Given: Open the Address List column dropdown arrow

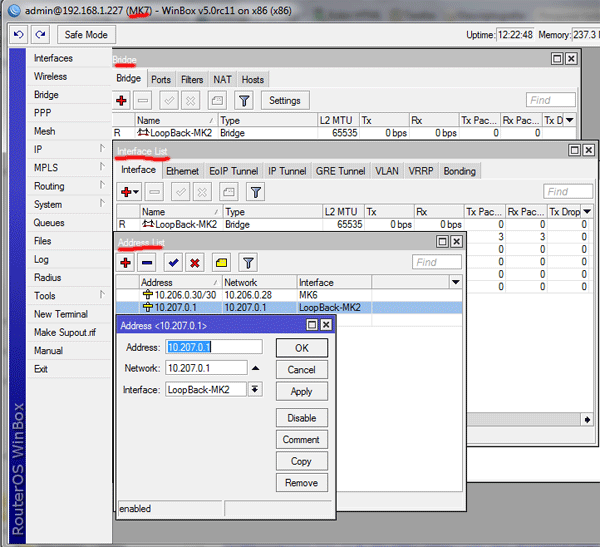Looking at the screenshot, I should point(455,283).
